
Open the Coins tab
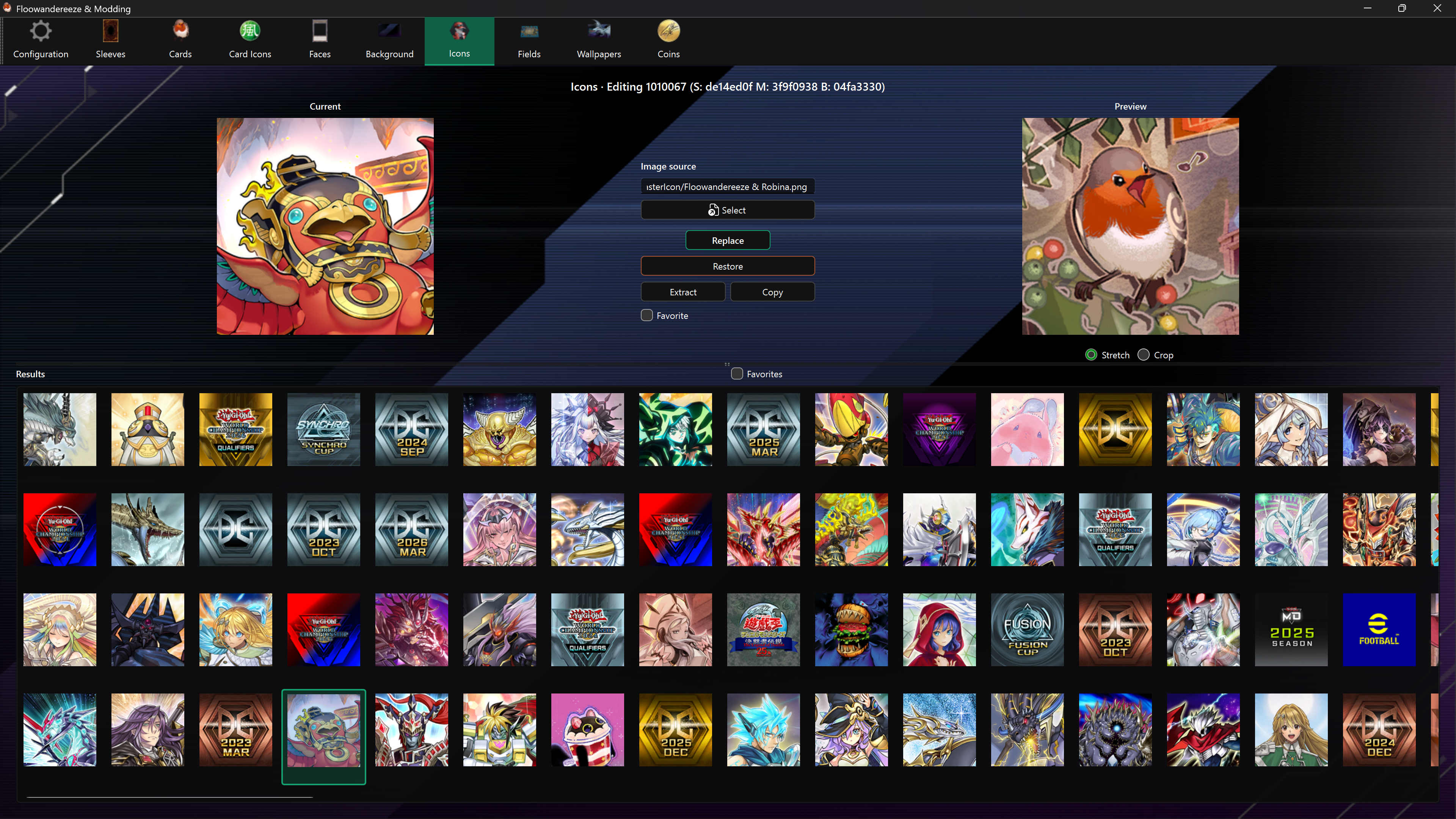[x=668, y=41]
